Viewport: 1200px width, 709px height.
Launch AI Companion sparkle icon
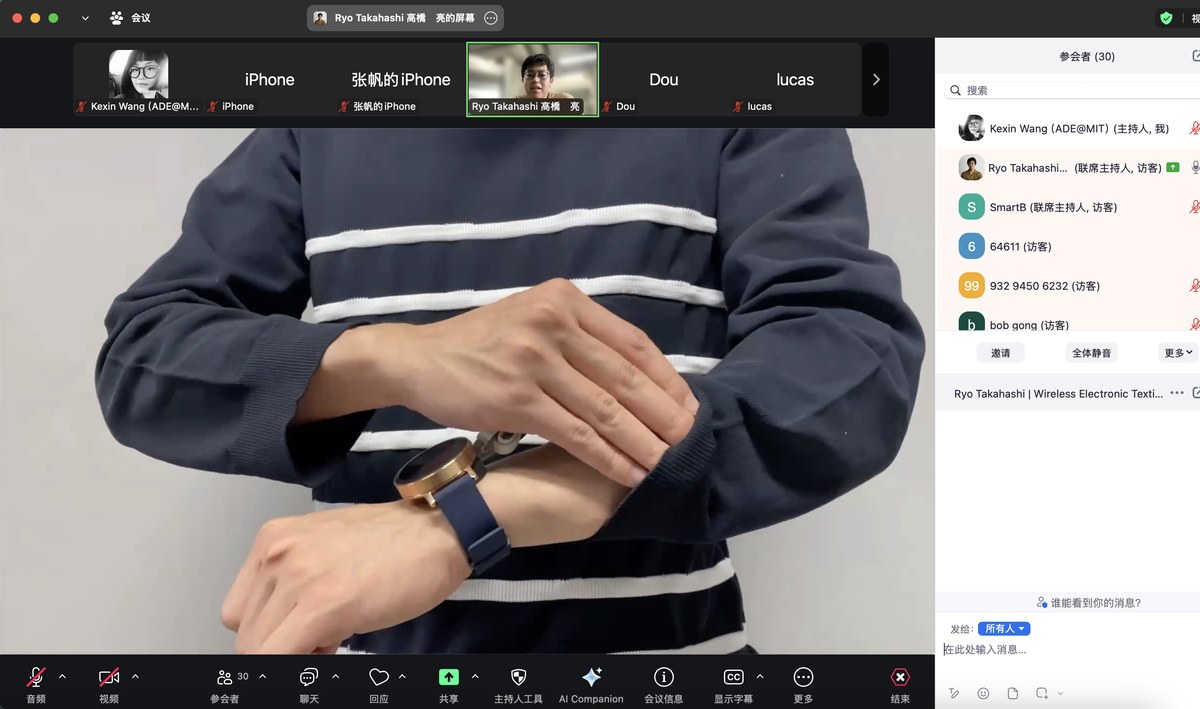[591, 677]
